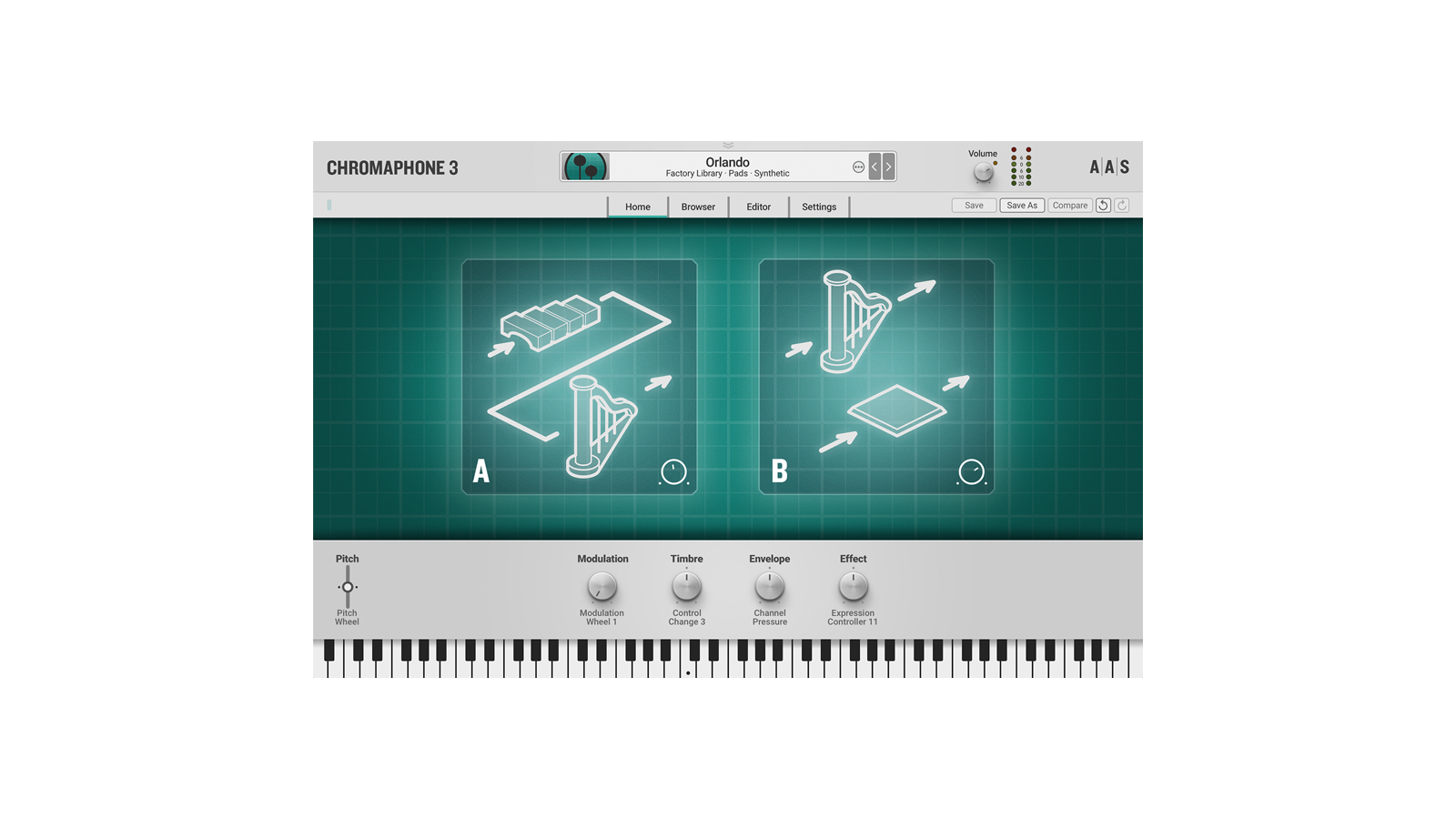The height and width of the screenshot is (819, 1456).
Task: Adjust the layer B volume dial
Action: point(972,471)
